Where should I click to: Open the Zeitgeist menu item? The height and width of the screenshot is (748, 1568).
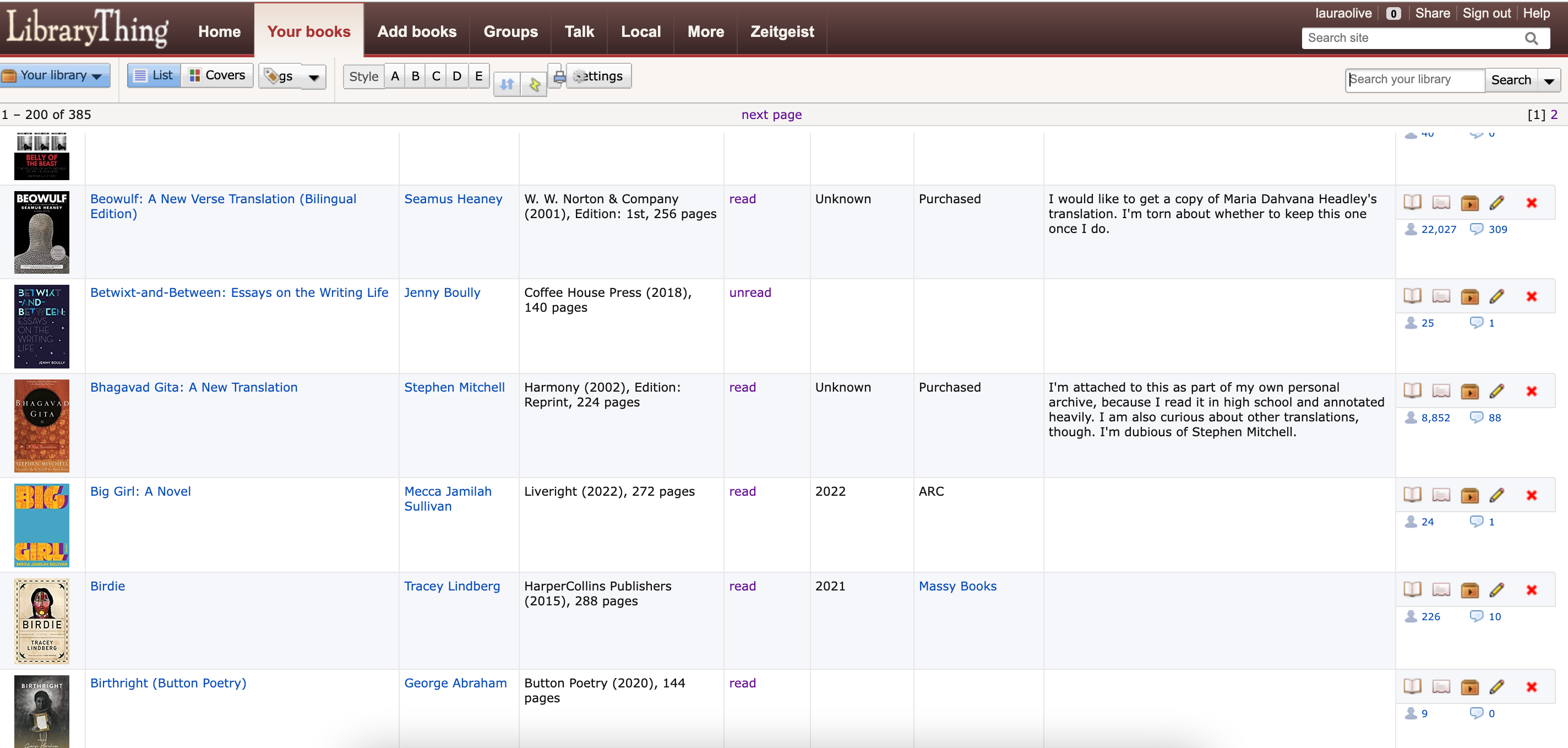782,31
